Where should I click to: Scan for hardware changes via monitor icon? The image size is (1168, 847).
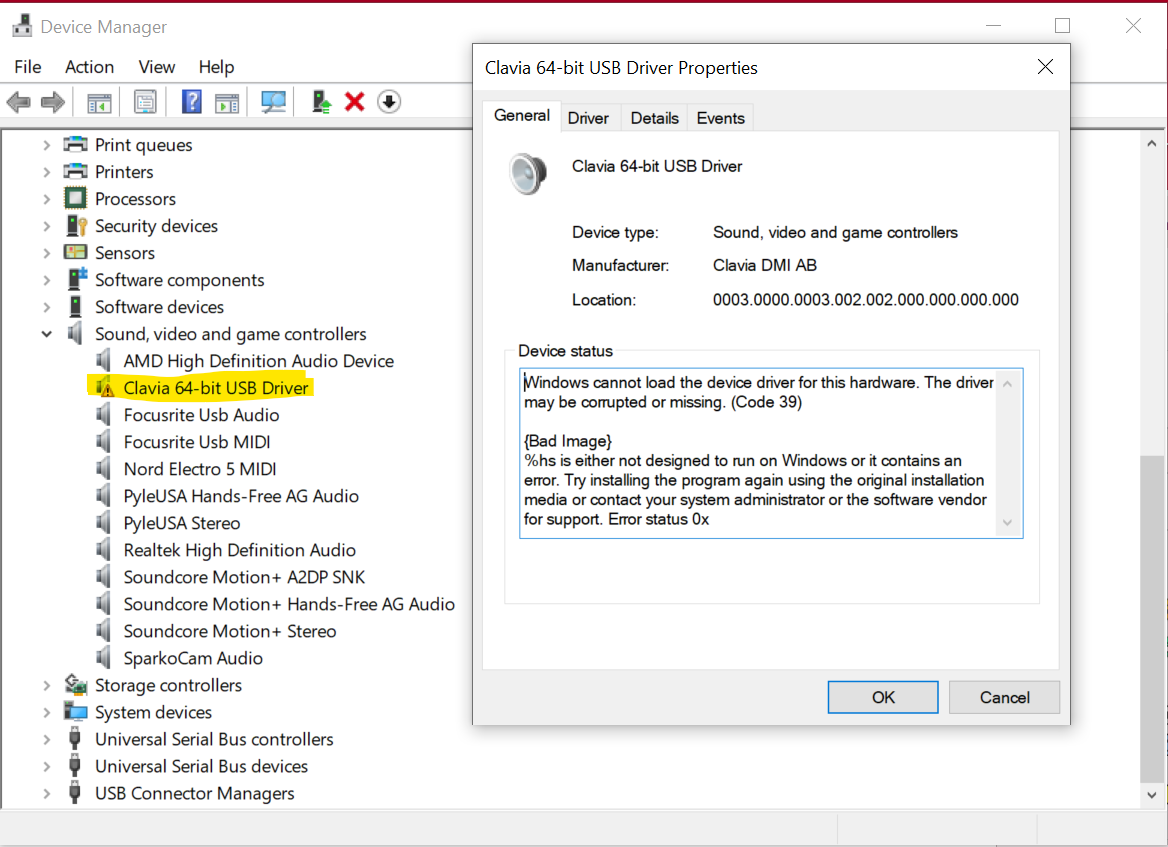[x=273, y=101]
